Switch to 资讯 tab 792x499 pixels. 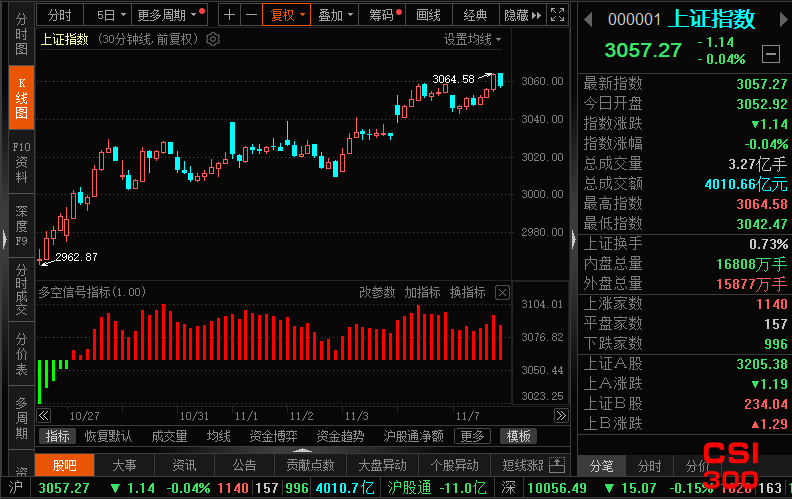click(x=184, y=465)
